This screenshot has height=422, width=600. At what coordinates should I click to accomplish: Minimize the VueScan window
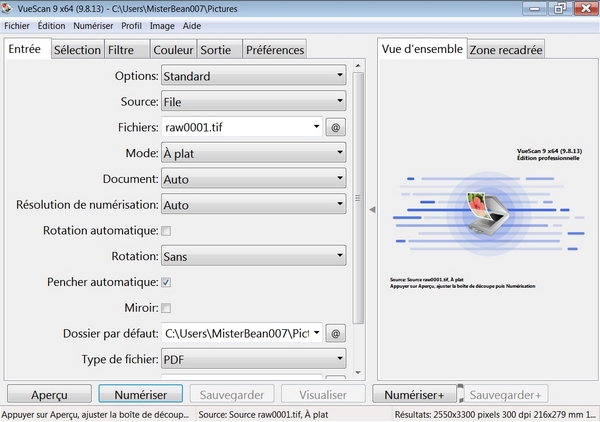(x=535, y=8)
